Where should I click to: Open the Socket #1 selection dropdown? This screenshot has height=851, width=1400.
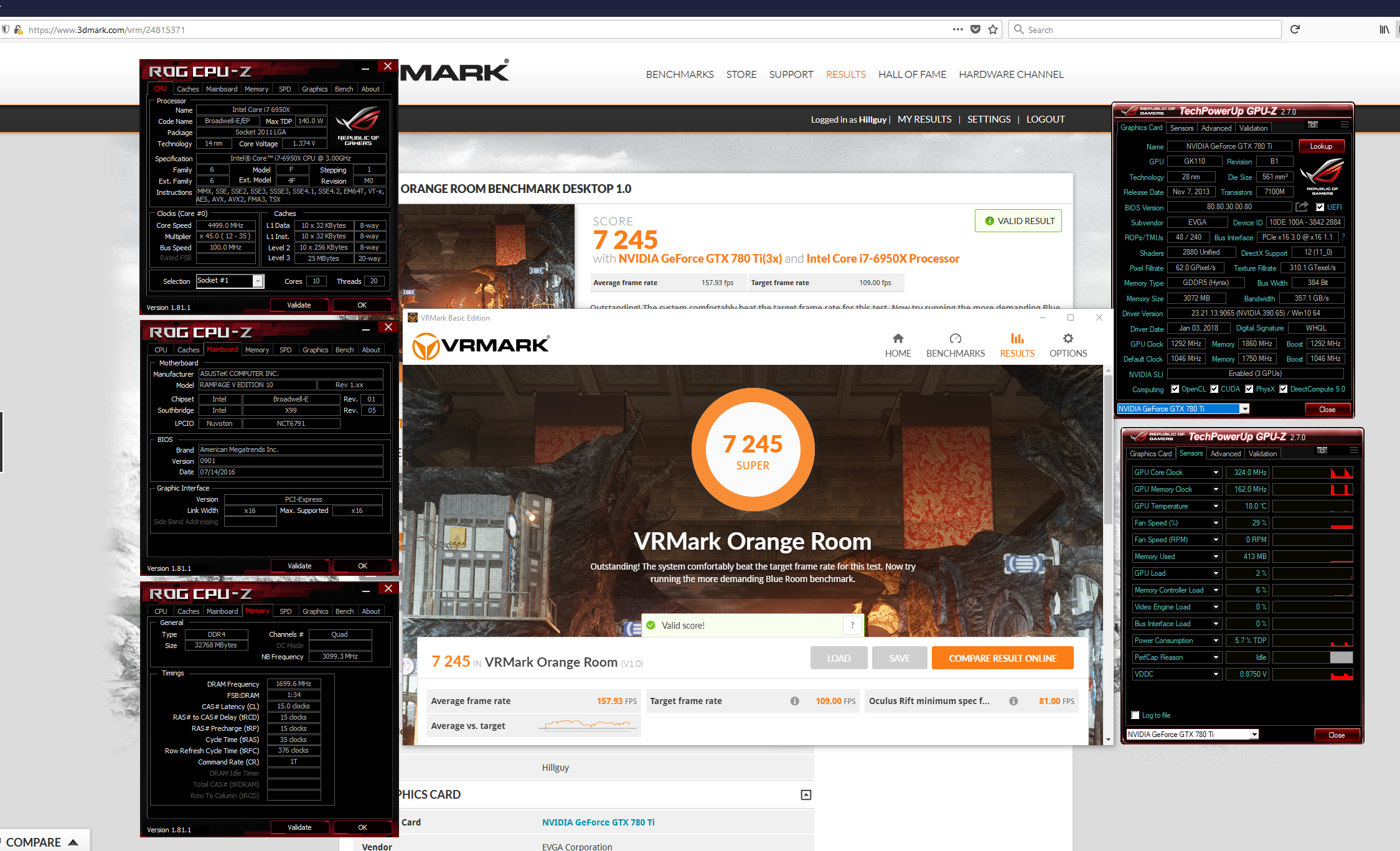pyautogui.click(x=258, y=281)
